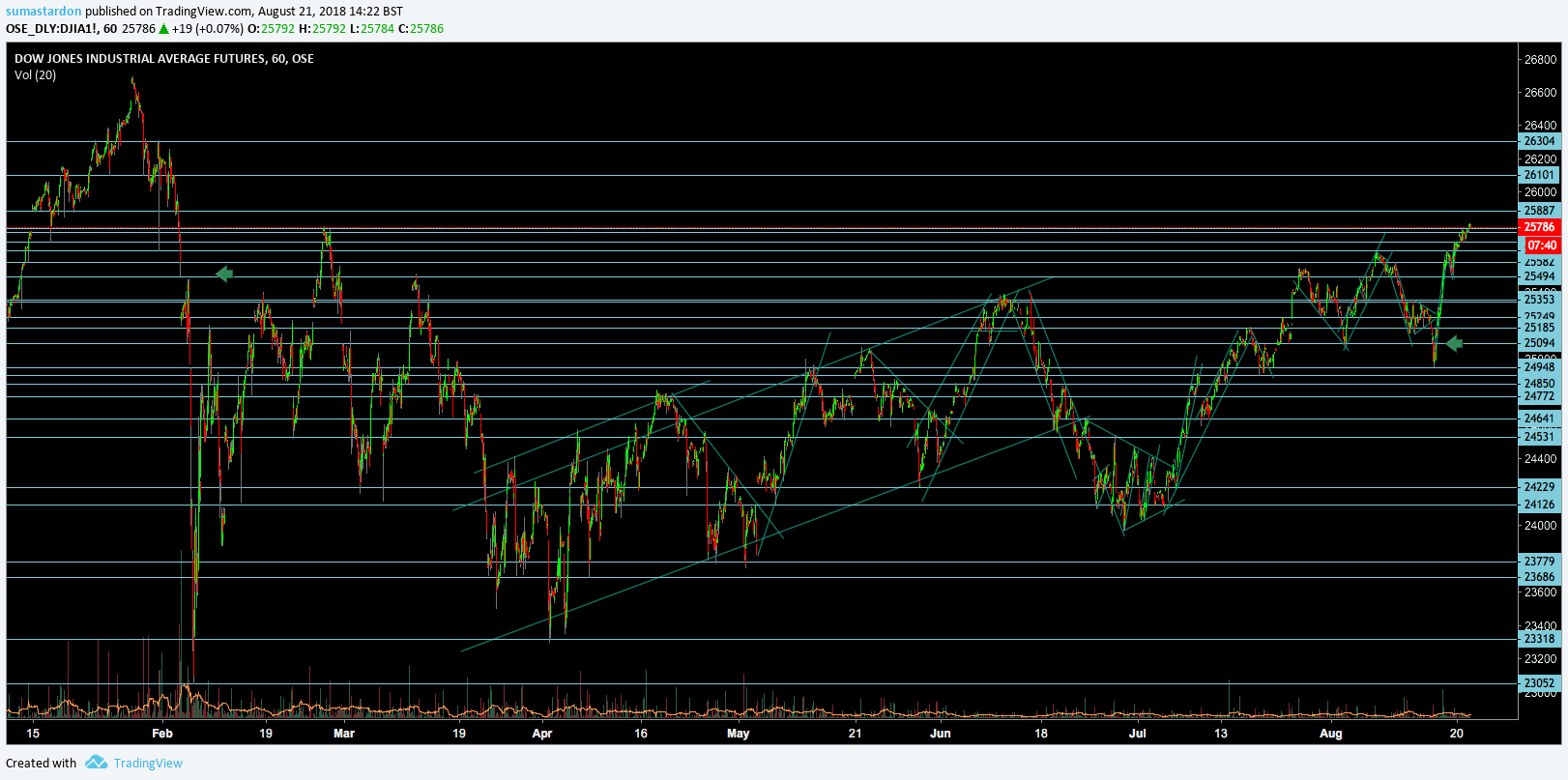
Task: Select the 25094 price label
Action: 1539,343
